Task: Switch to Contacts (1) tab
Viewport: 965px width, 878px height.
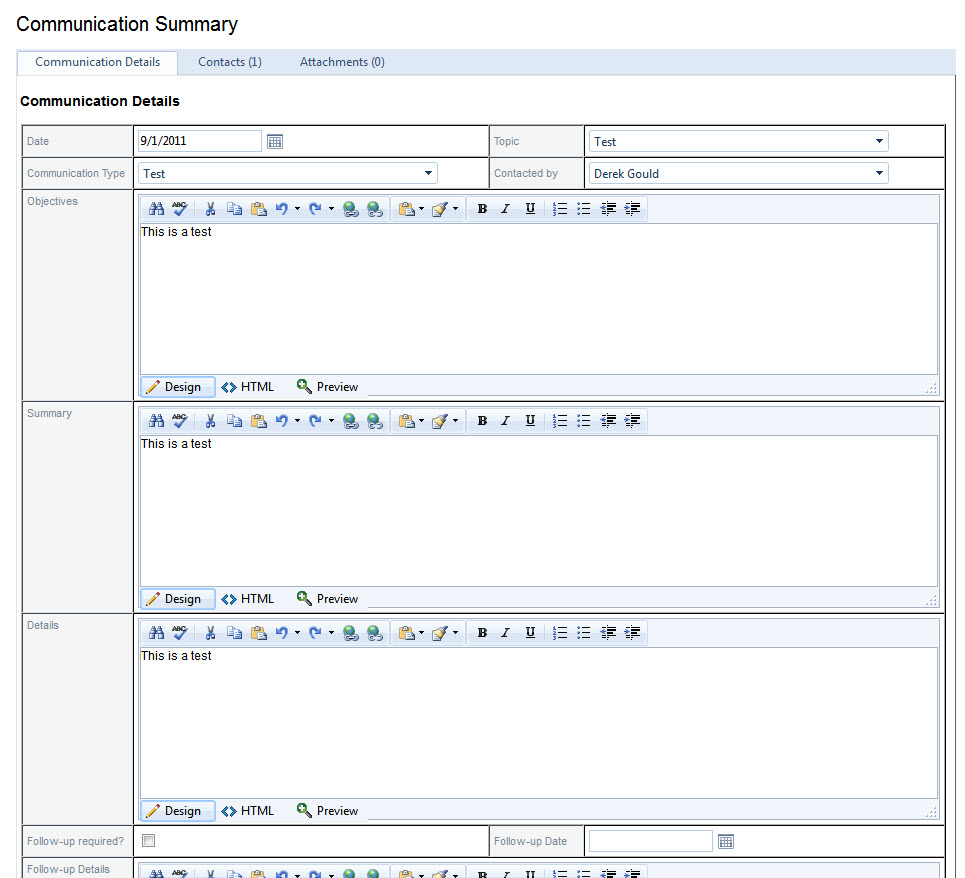Action: click(x=230, y=62)
